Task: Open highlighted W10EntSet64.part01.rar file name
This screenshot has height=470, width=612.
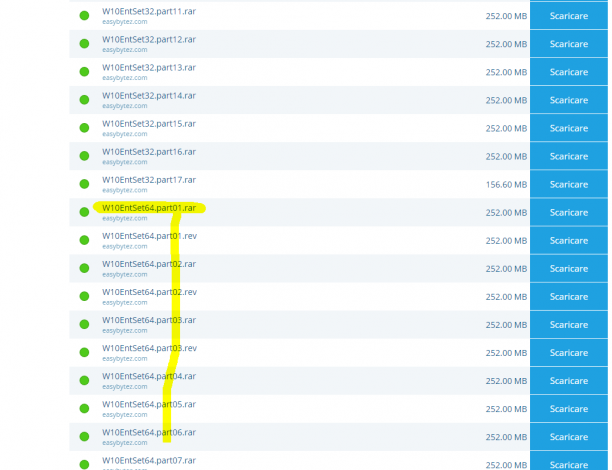Action: [149, 208]
